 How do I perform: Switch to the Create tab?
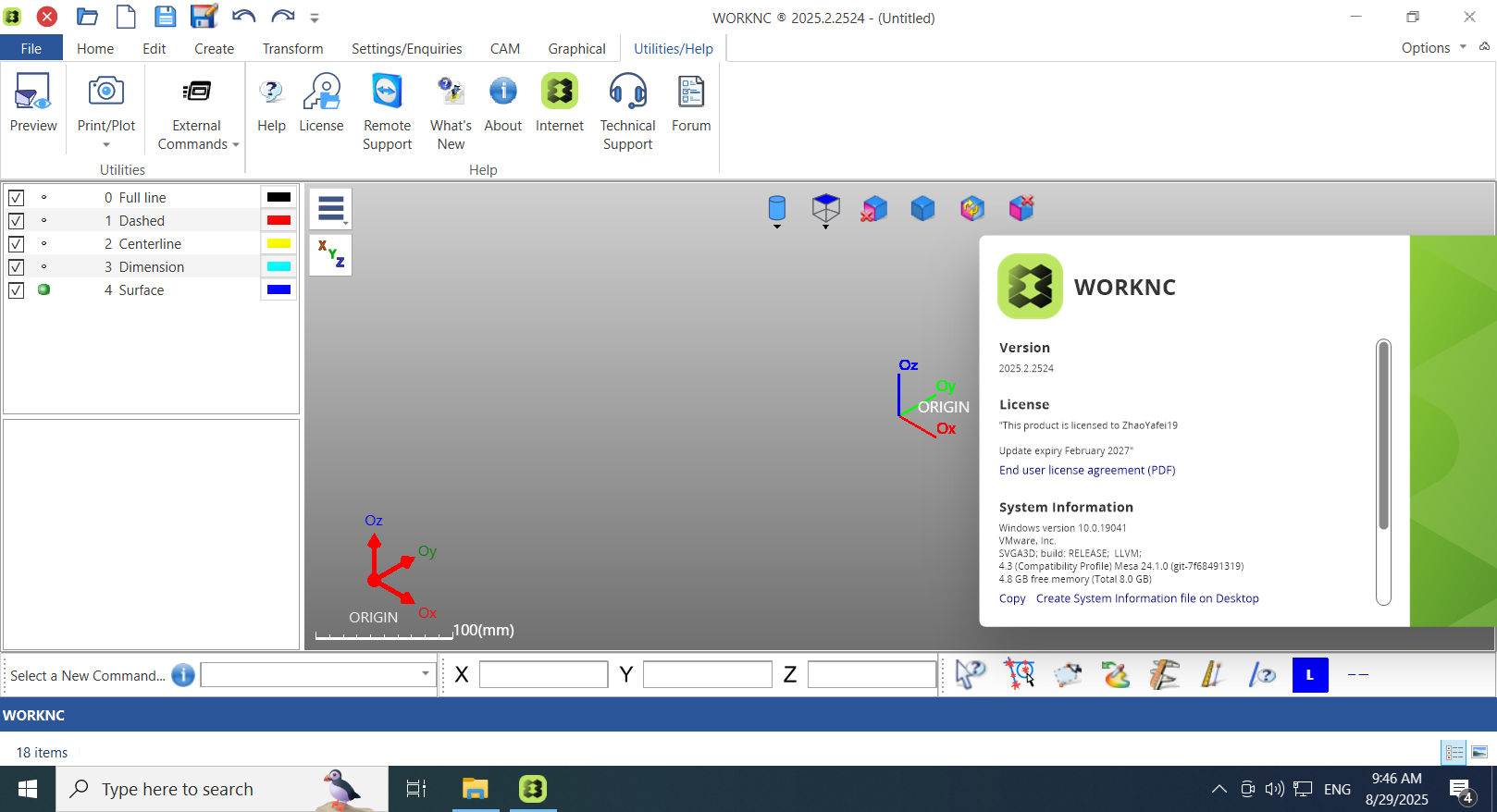pos(214,48)
